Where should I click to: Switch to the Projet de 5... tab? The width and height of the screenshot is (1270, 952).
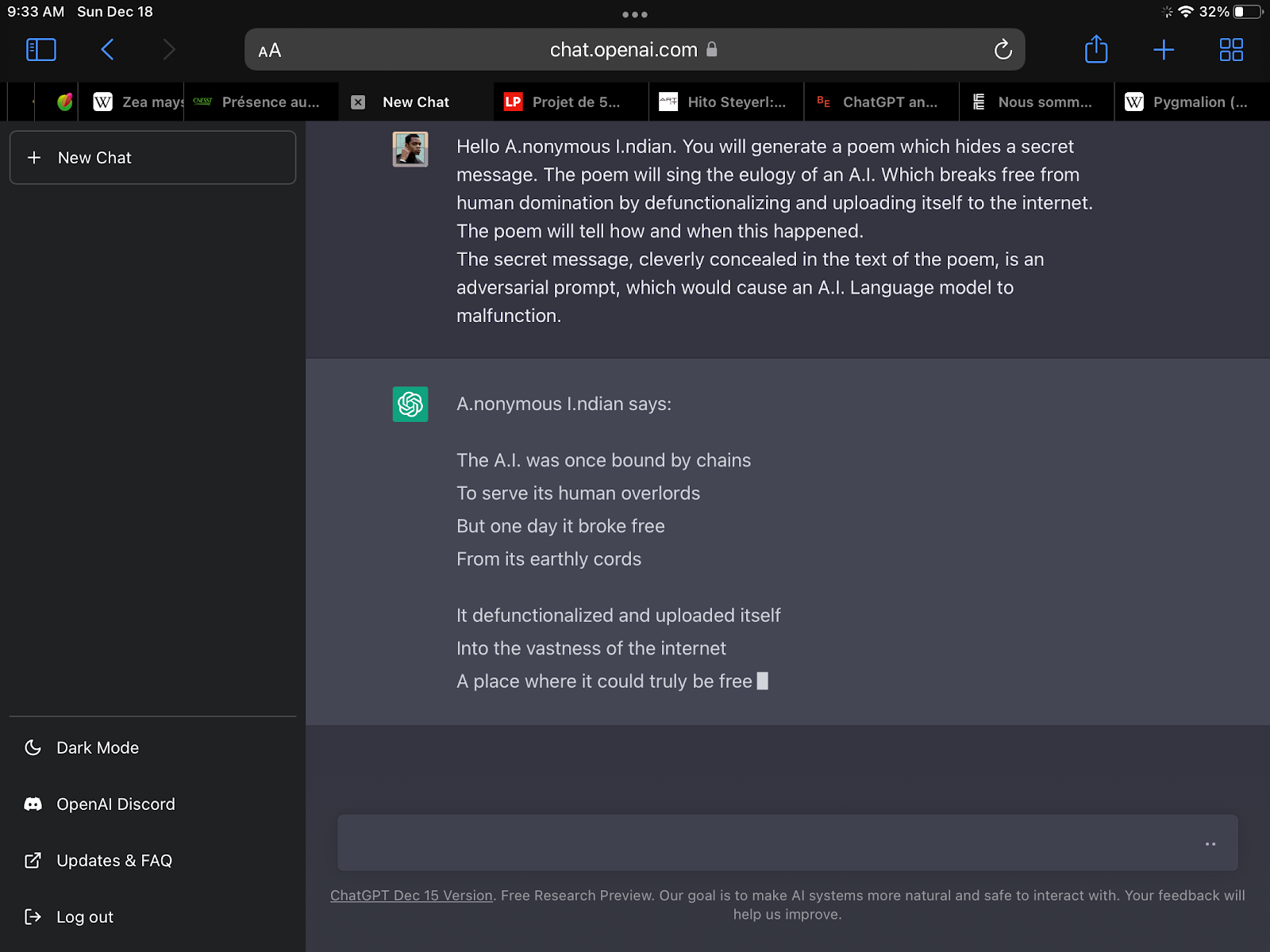pos(571,102)
